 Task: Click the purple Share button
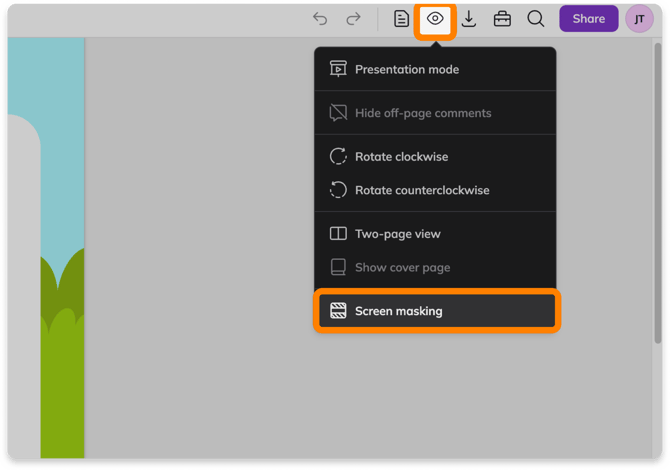[x=588, y=19]
